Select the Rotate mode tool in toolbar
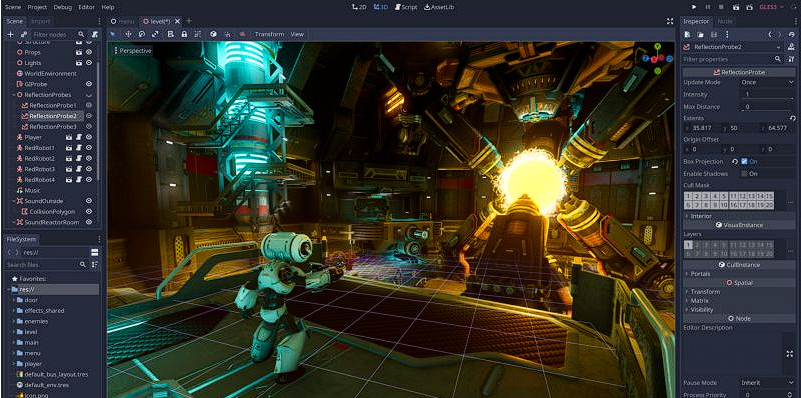 click(x=142, y=34)
